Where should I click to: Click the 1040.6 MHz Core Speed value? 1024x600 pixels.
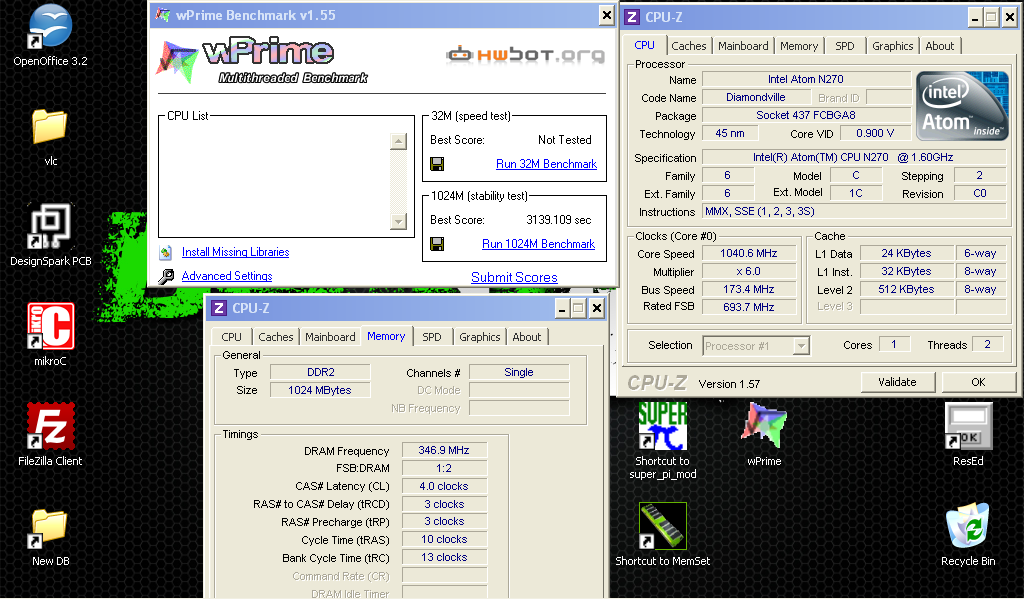748,253
